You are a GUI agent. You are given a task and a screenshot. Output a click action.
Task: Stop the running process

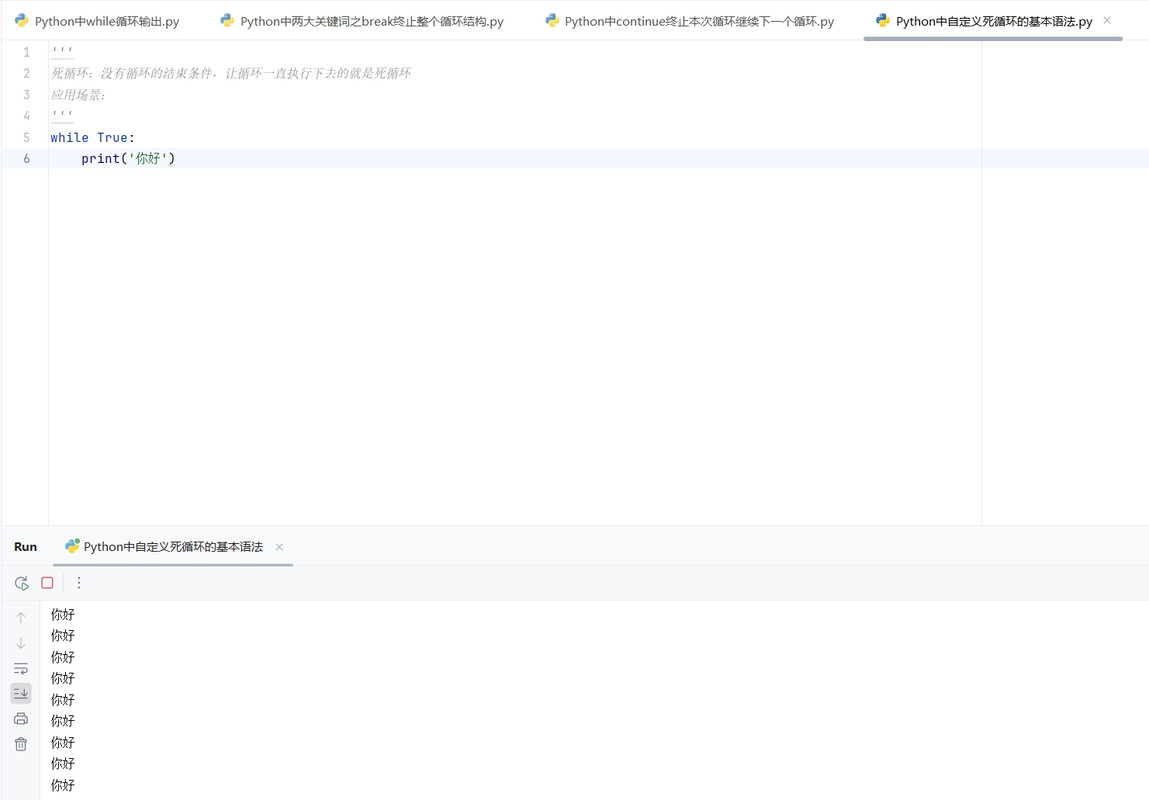[48, 583]
